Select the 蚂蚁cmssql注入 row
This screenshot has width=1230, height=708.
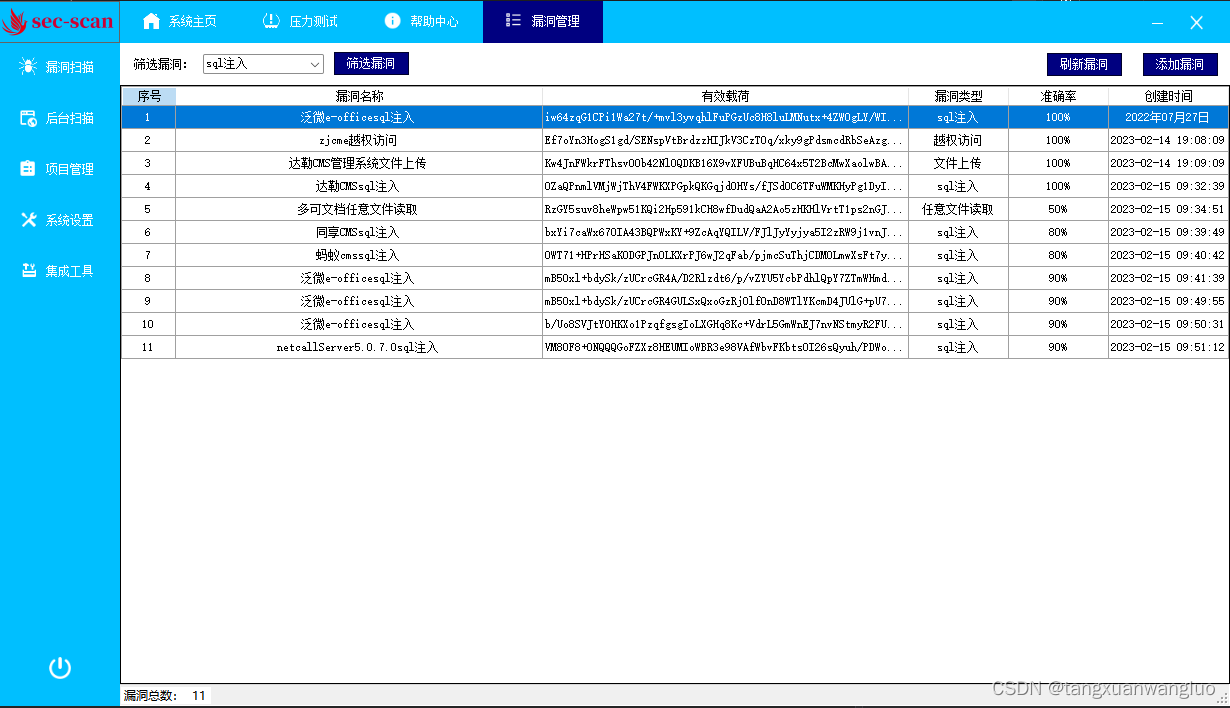click(x=675, y=255)
